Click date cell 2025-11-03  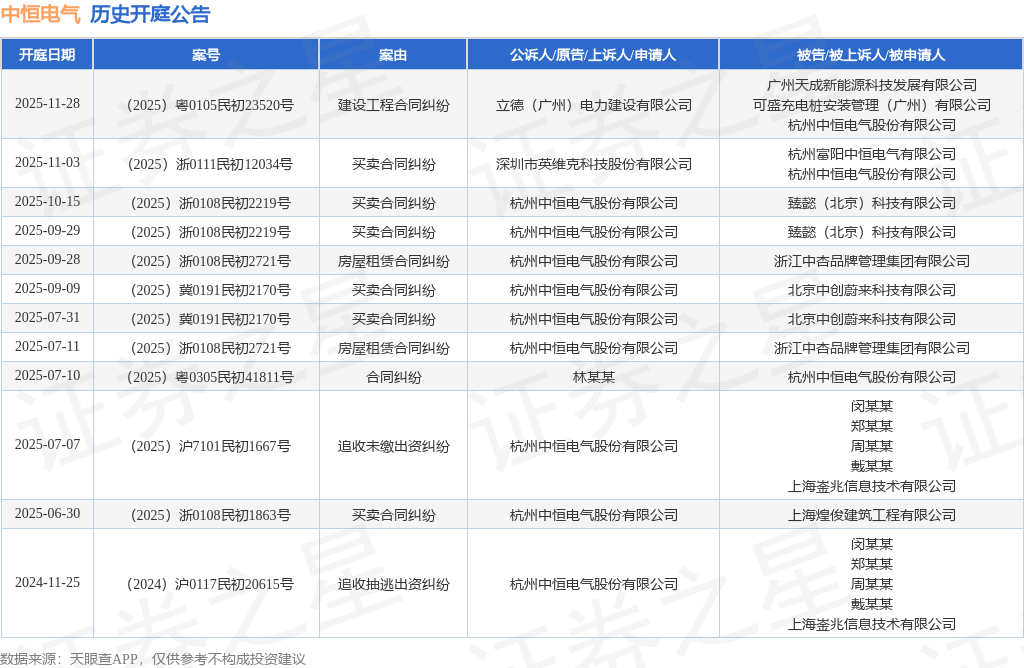47,163
